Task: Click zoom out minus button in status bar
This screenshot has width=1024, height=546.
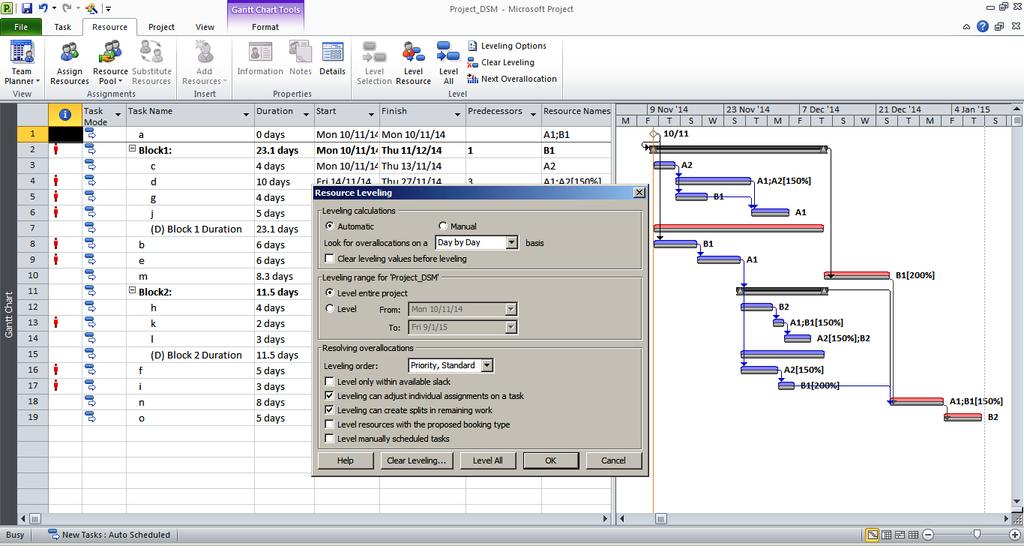Action: coord(928,535)
